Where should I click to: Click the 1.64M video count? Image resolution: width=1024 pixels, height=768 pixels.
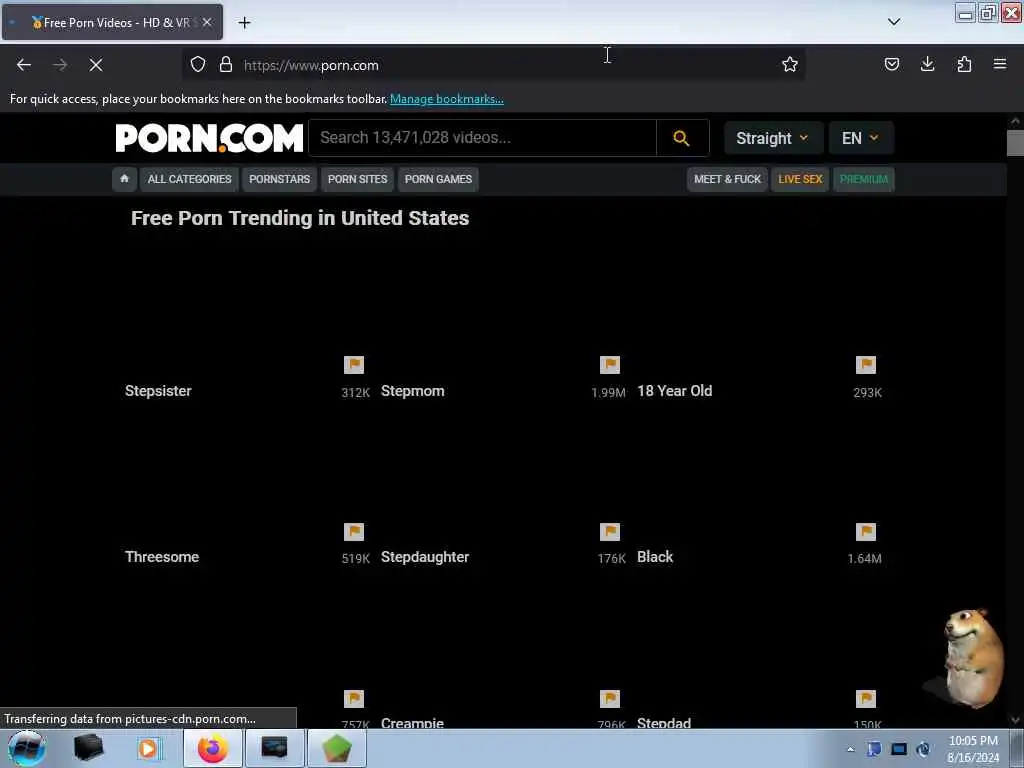(864, 558)
